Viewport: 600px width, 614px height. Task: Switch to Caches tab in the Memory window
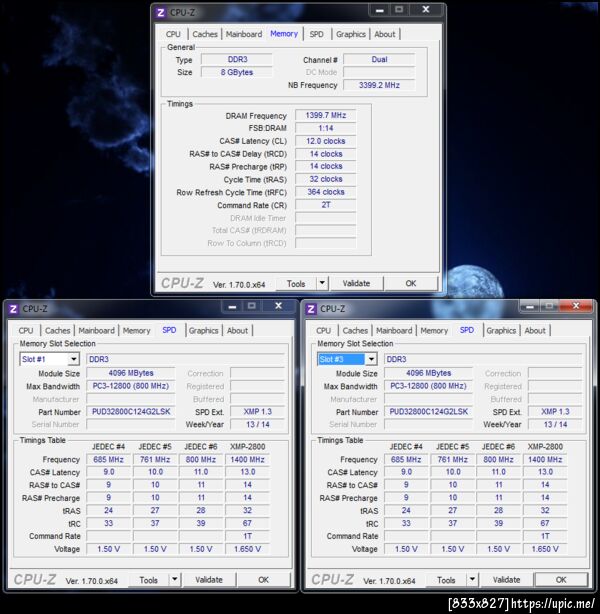pyautogui.click(x=205, y=34)
